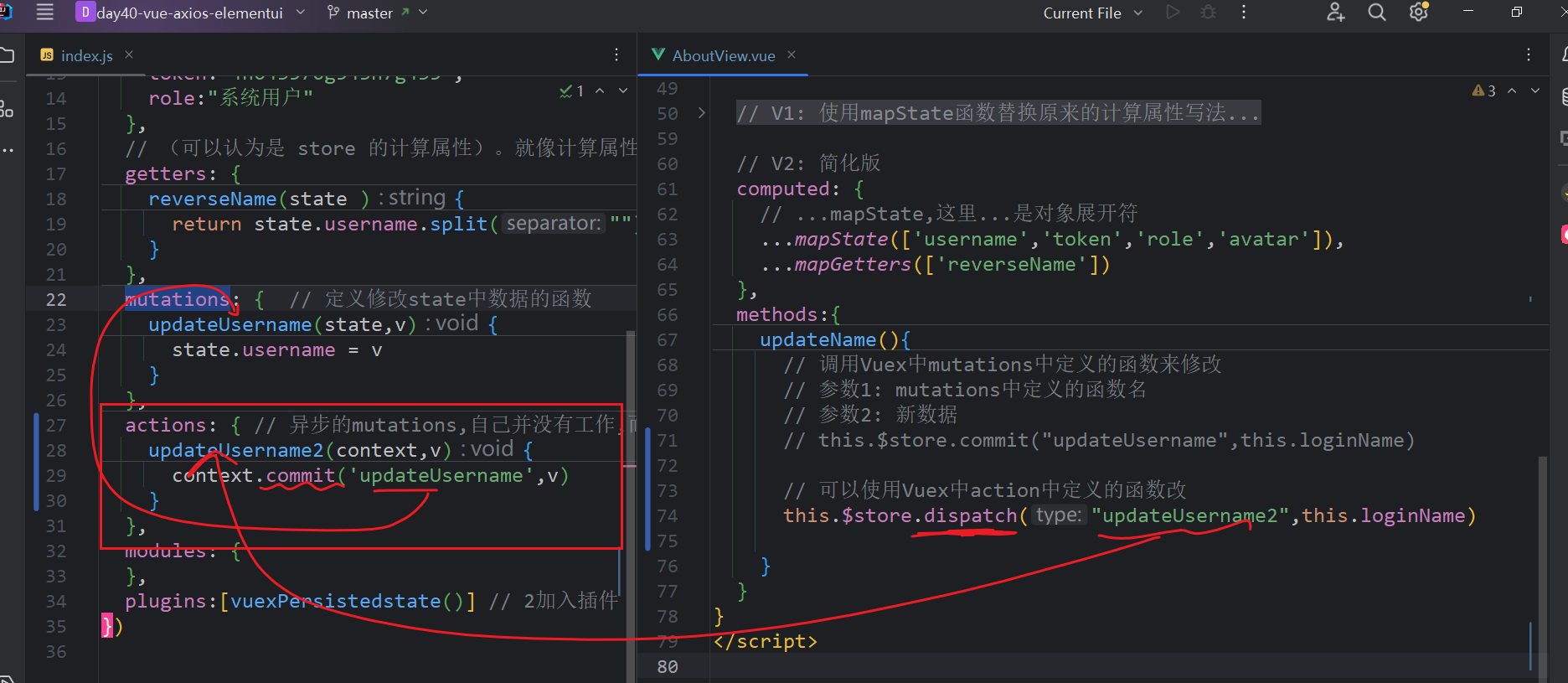This screenshot has width=1568, height=683.
Task: Click the warning count widget in AboutView.vue
Action: [1484, 91]
